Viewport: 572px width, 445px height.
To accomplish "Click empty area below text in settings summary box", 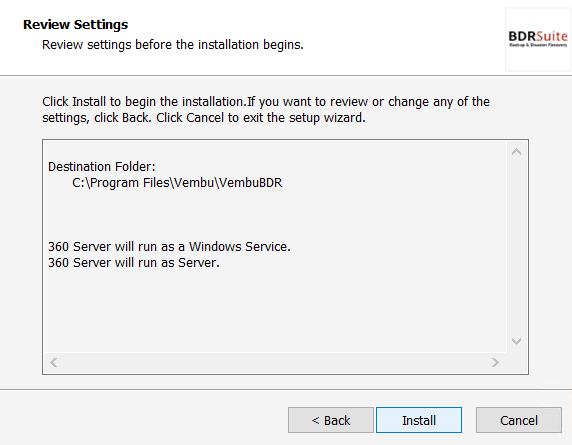I will point(274,310).
